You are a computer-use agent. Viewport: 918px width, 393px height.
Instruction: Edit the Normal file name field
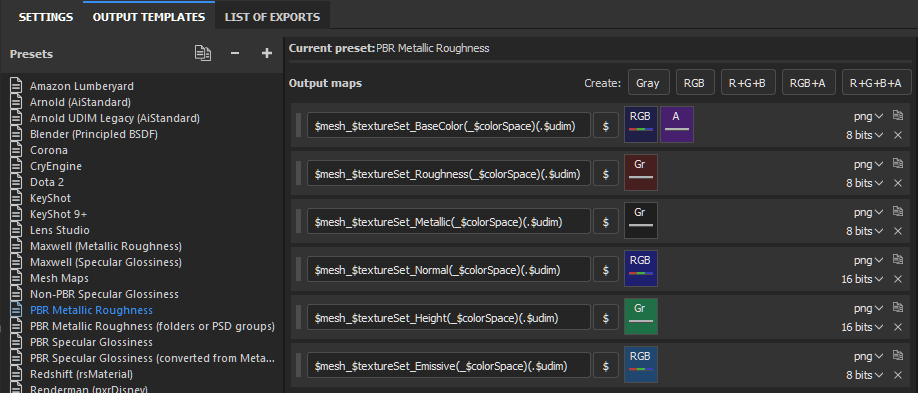tap(448, 269)
